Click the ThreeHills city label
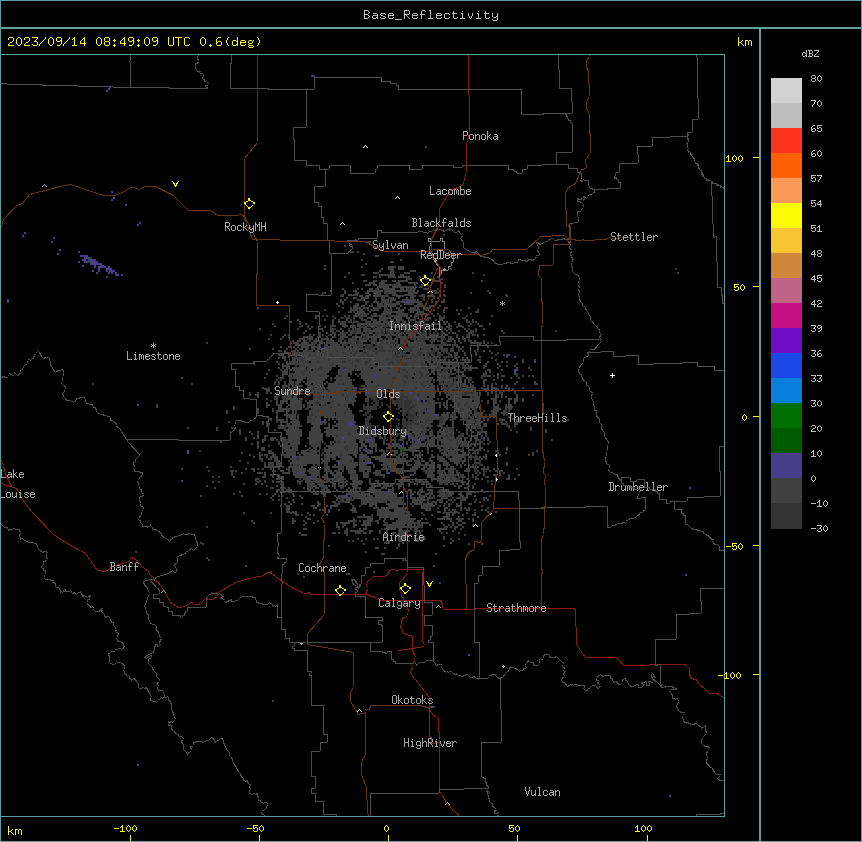This screenshot has height=842, width=862. (x=538, y=418)
